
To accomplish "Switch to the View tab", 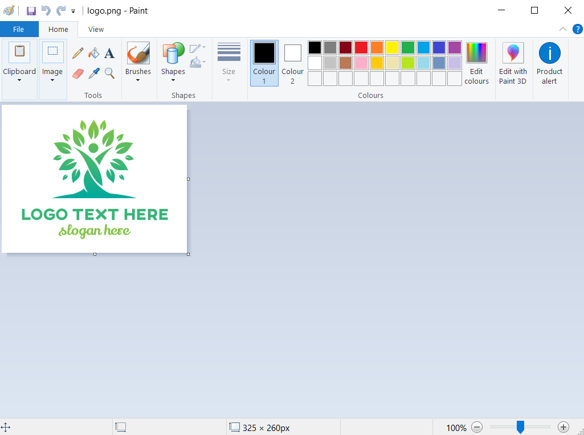I will tap(96, 29).
